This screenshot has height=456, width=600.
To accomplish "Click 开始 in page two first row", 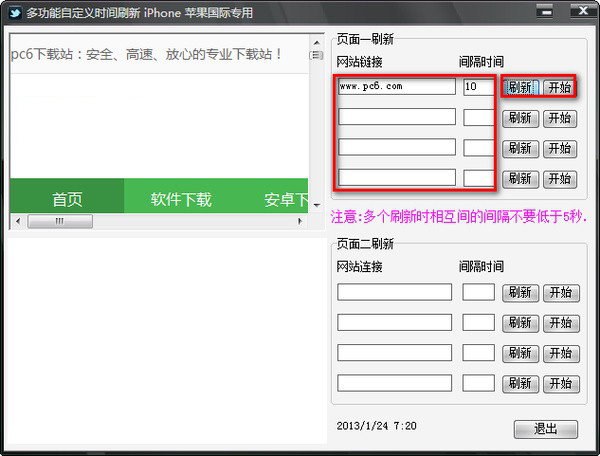I will 561,293.
